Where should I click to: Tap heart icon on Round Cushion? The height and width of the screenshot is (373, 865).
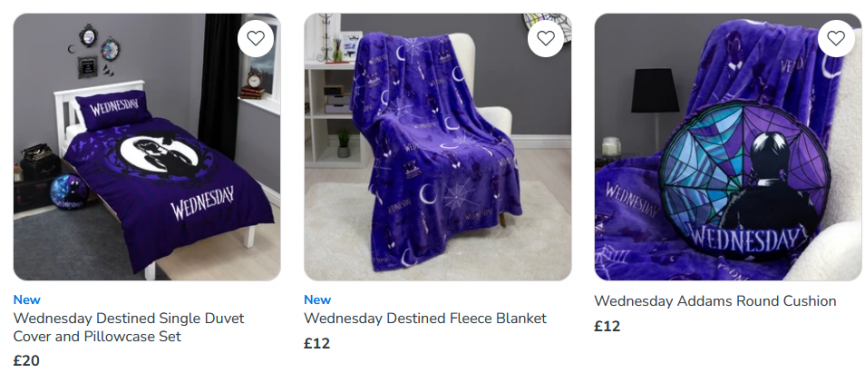[x=836, y=38]
